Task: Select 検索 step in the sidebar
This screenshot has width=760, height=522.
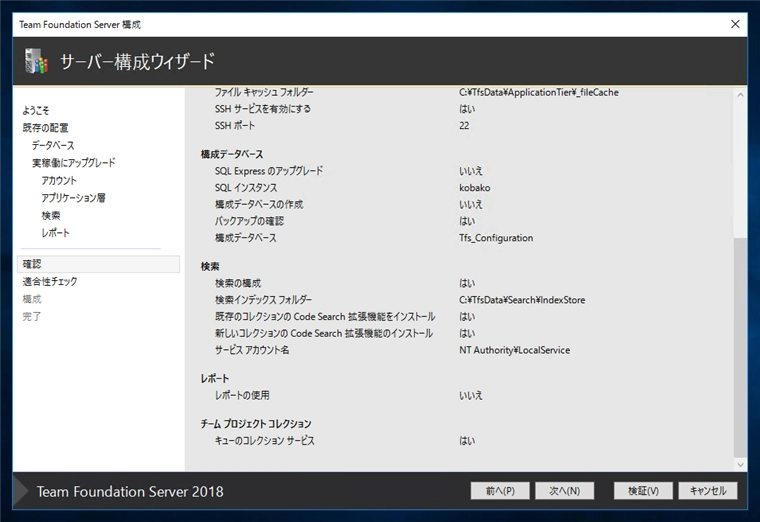Action: point(51,215)
